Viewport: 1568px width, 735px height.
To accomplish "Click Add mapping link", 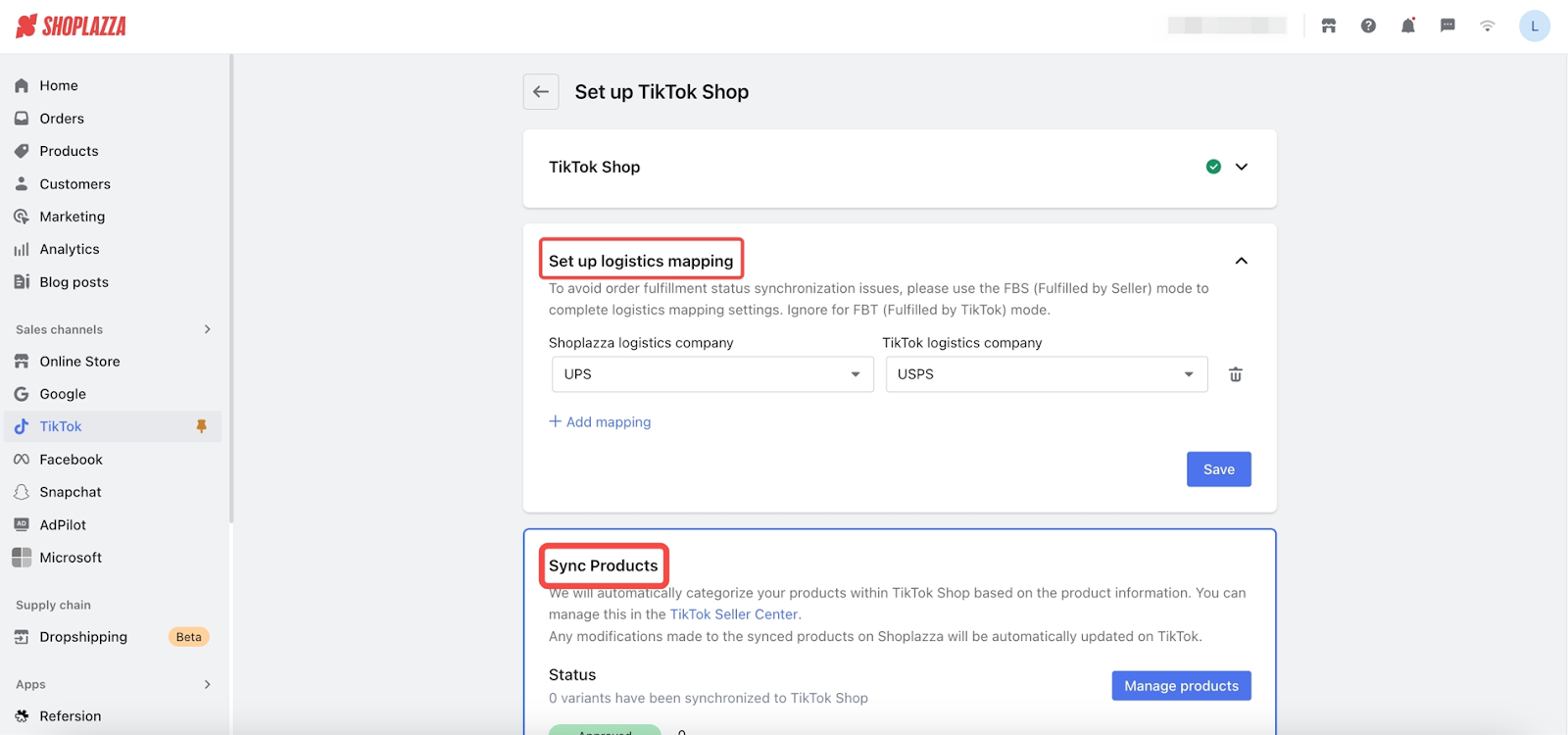I will [x=600, y=421].
